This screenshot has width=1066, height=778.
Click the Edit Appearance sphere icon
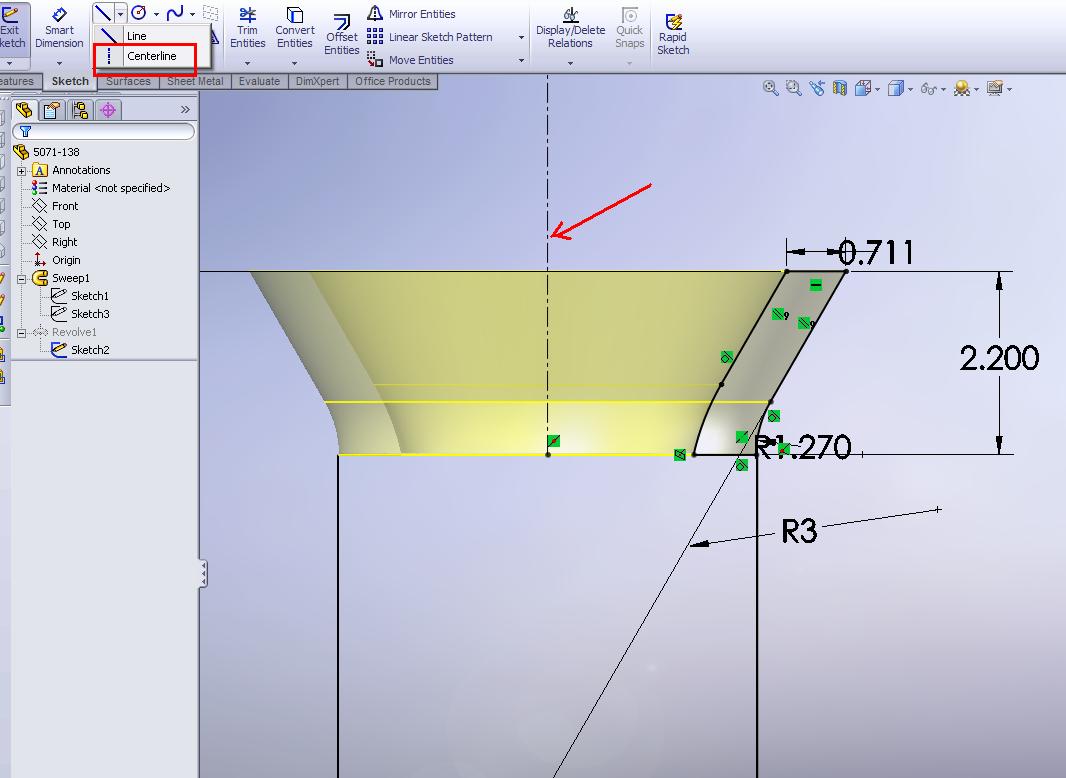961,88
